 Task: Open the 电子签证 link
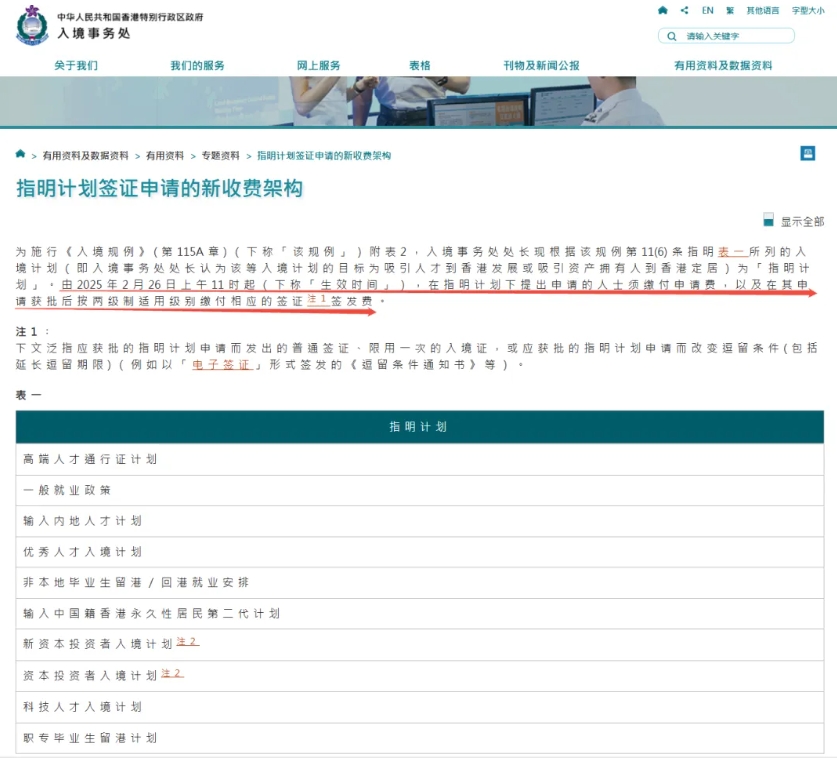click(221, 365)
